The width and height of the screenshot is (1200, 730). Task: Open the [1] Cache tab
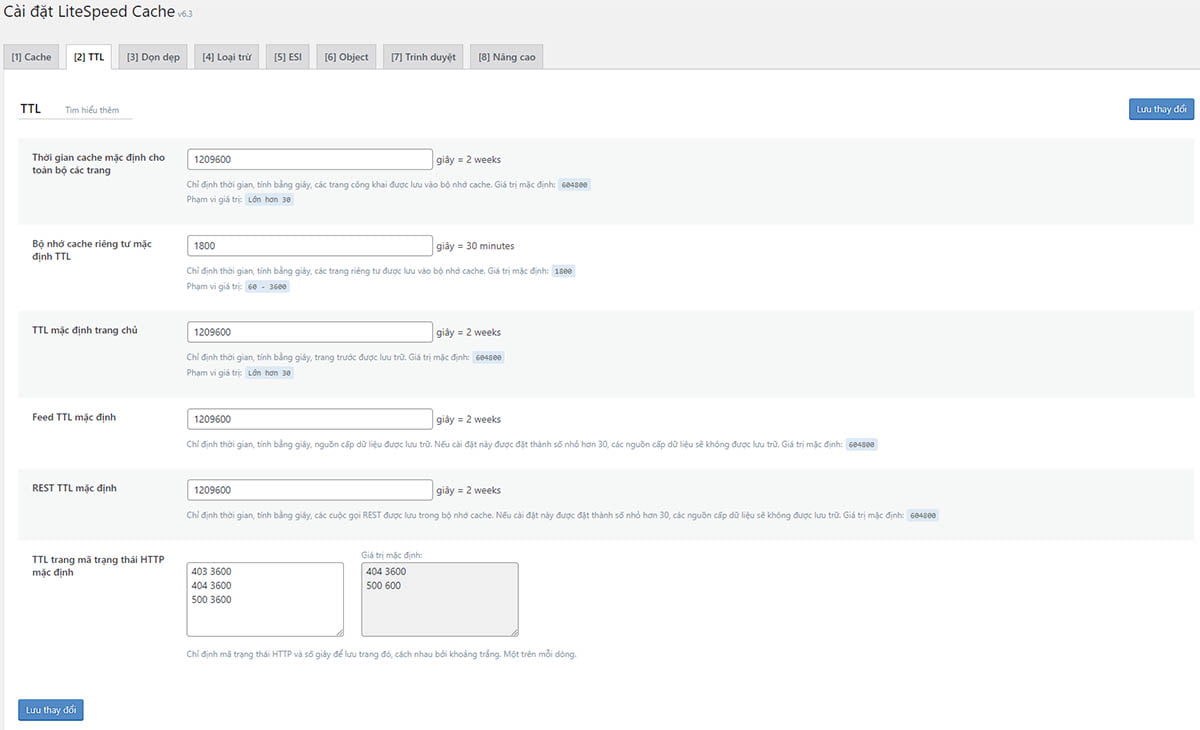coord(31,57)
